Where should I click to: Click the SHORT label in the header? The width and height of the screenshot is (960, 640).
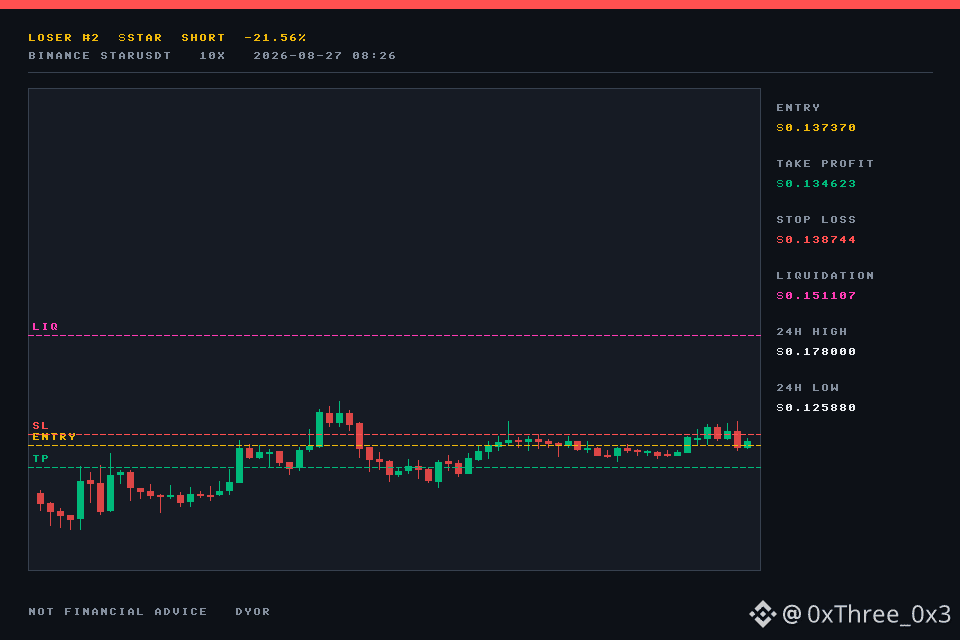[x=203, y=37]
